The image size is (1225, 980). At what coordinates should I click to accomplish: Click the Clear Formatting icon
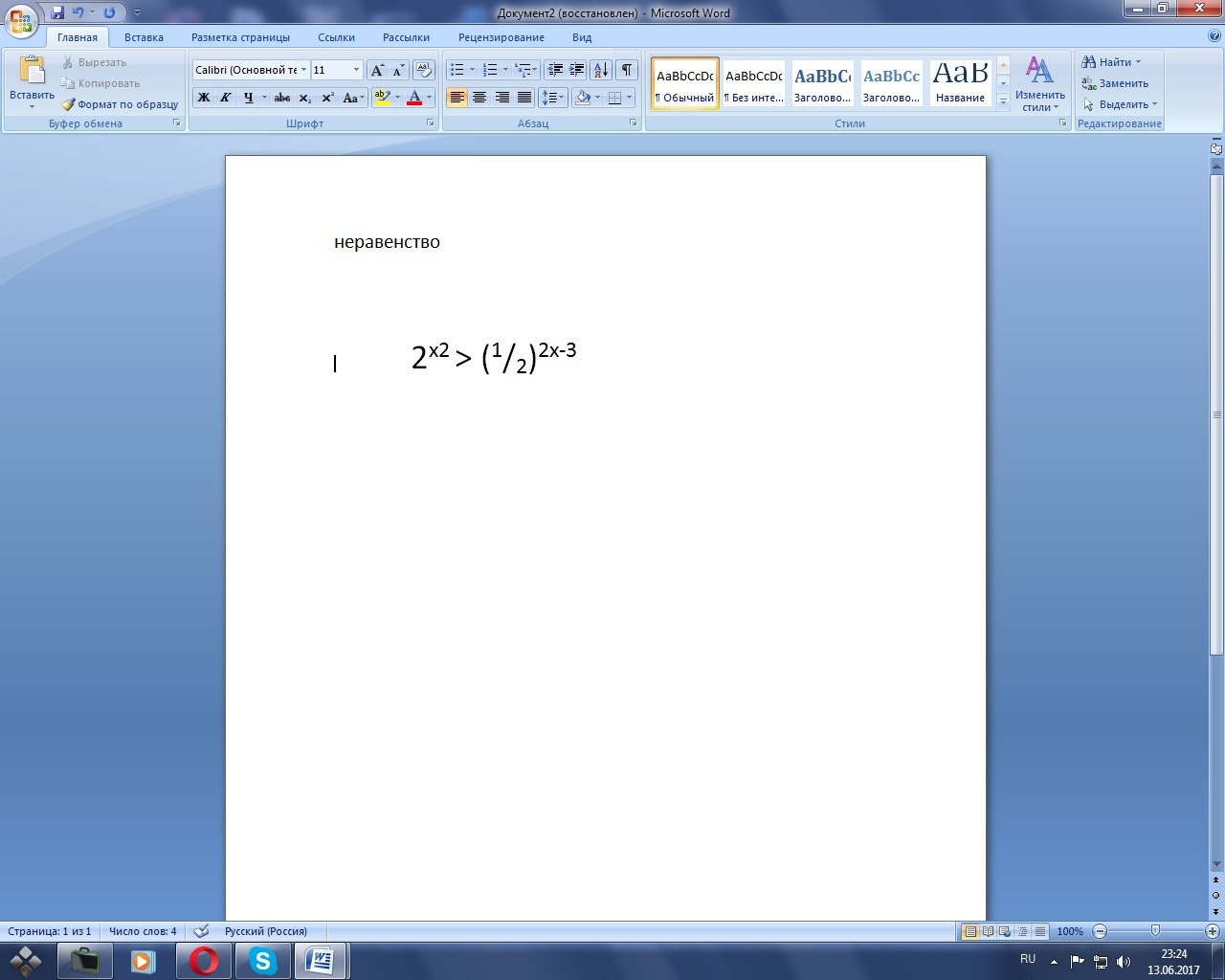(x=424, y=70)
